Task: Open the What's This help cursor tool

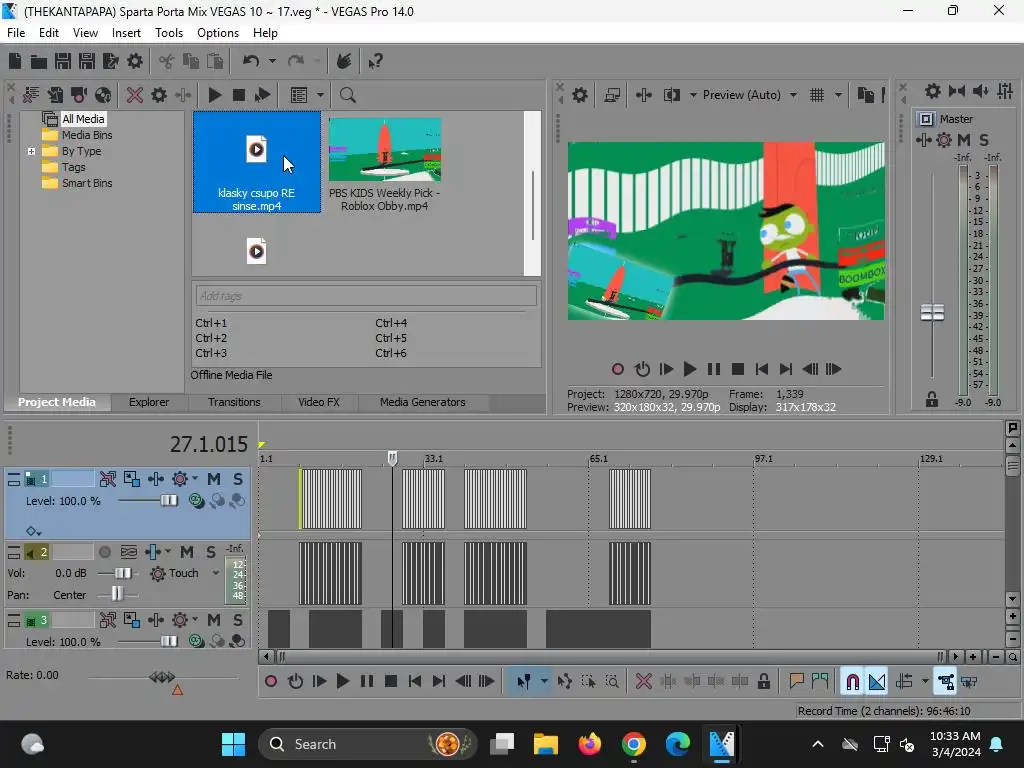Action: (375, 61)
